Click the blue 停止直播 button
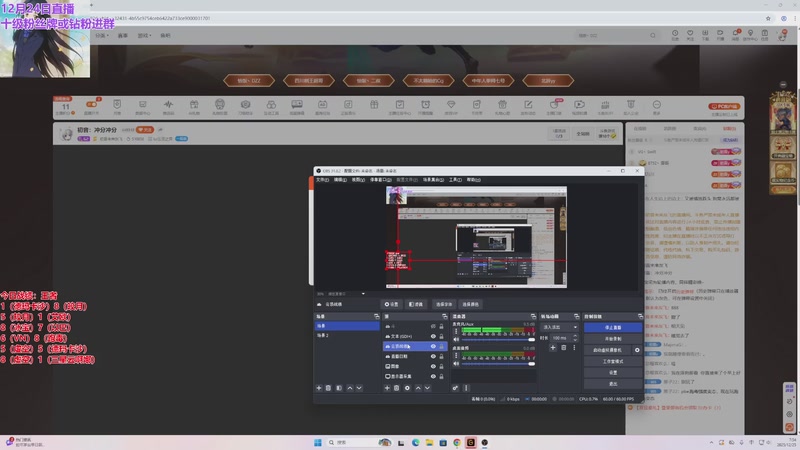 [x=613, y=328]
